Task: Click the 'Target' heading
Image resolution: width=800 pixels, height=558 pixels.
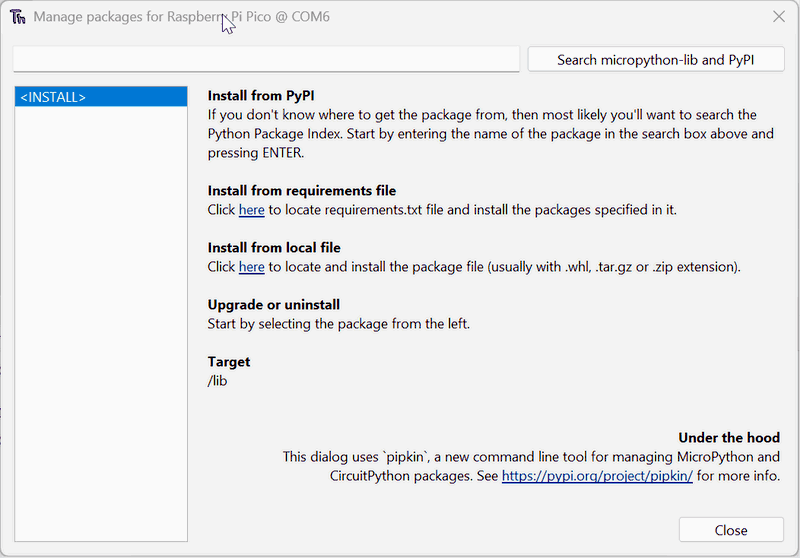Action: [x=229, y=362]
